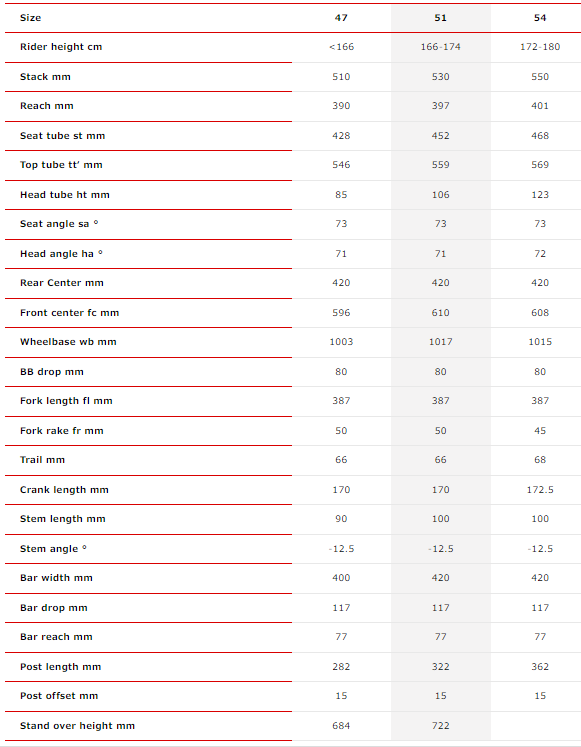Click the Rider height cm row label
Image resolution: width=581 pixels, height=747 pixels.
point(61,47)
